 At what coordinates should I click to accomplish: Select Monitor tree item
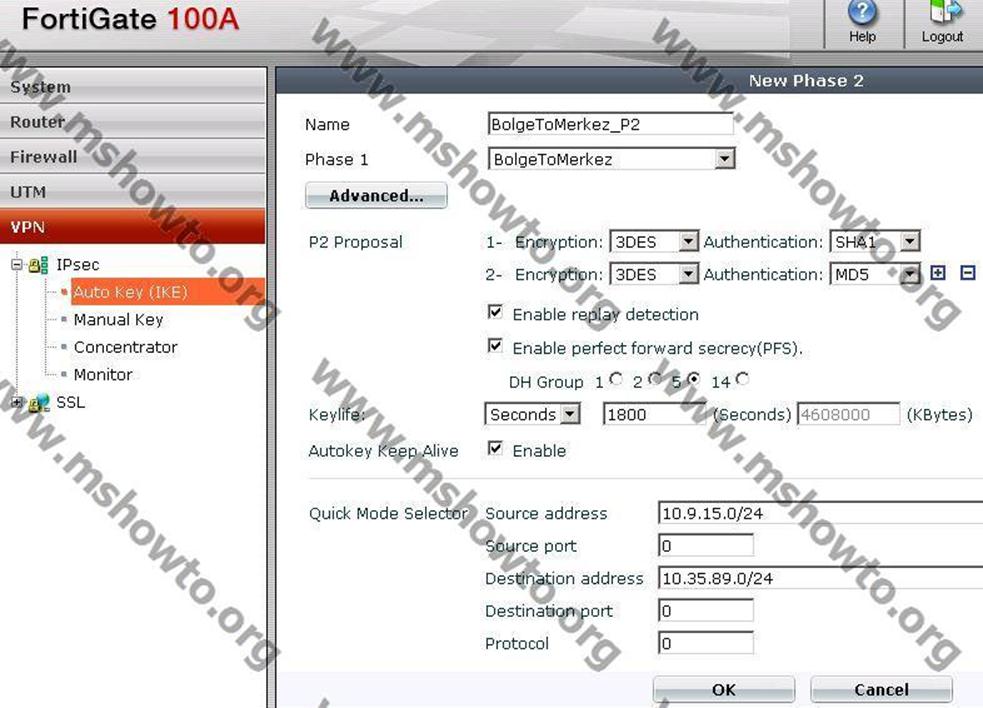[103, 375]
